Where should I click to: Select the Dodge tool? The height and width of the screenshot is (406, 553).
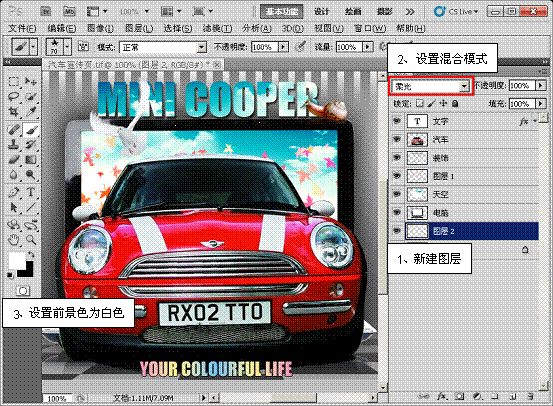point(31,175)
